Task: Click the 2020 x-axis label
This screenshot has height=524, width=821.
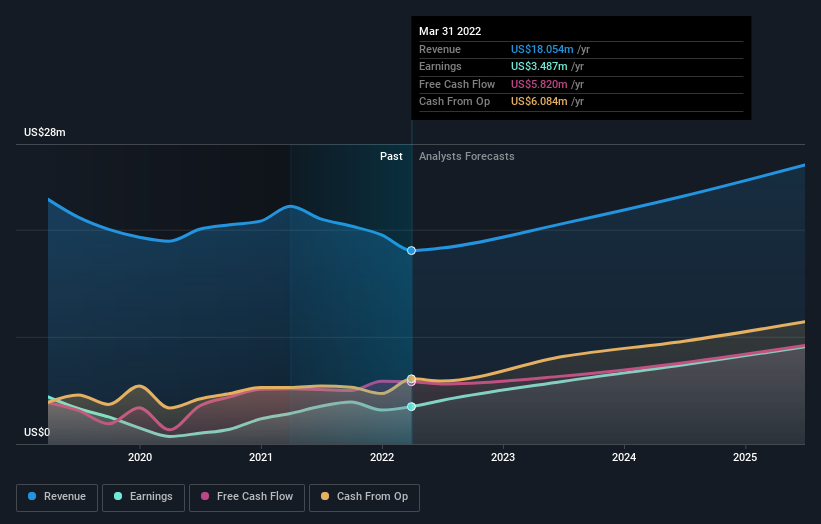Action: 140,457
